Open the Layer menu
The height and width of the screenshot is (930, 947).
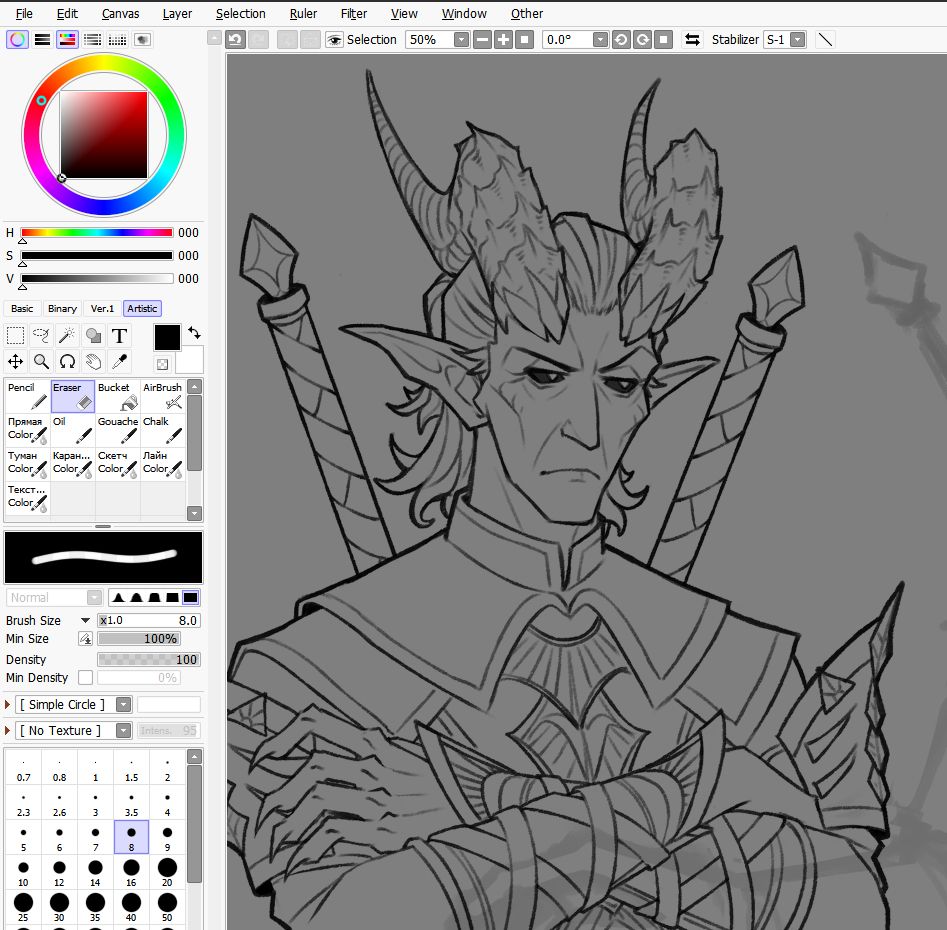coord(177,13)
